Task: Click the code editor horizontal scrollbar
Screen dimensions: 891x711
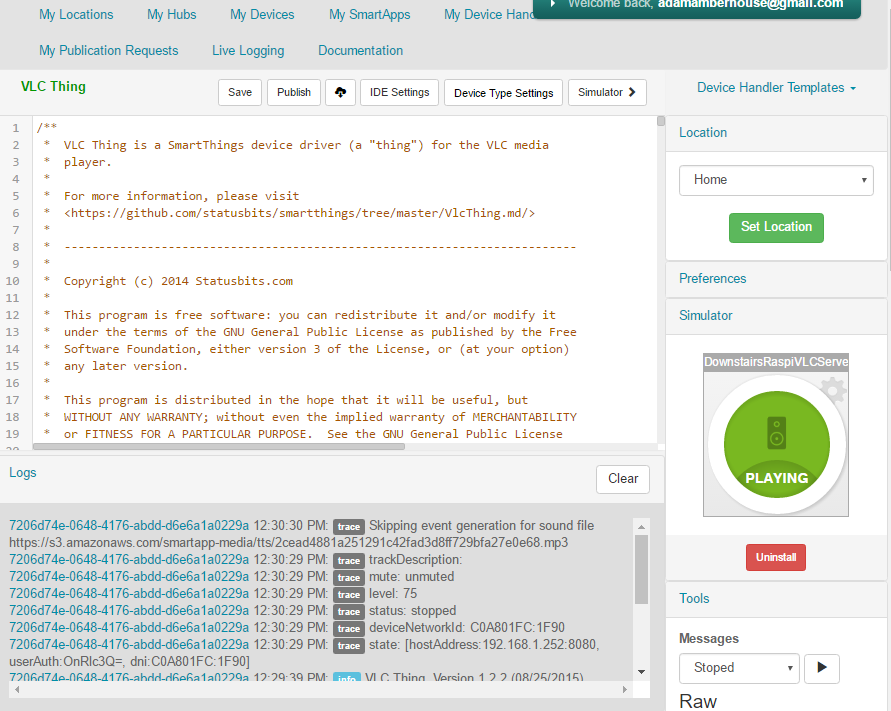Action: click(219, 447)
